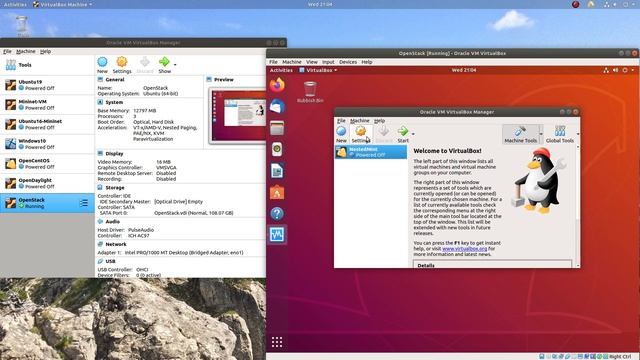This screenshot has height=360, width=640.
Task: Click Start arrow in nested VirtualBox Manager
Action: [x=403, y=134]
